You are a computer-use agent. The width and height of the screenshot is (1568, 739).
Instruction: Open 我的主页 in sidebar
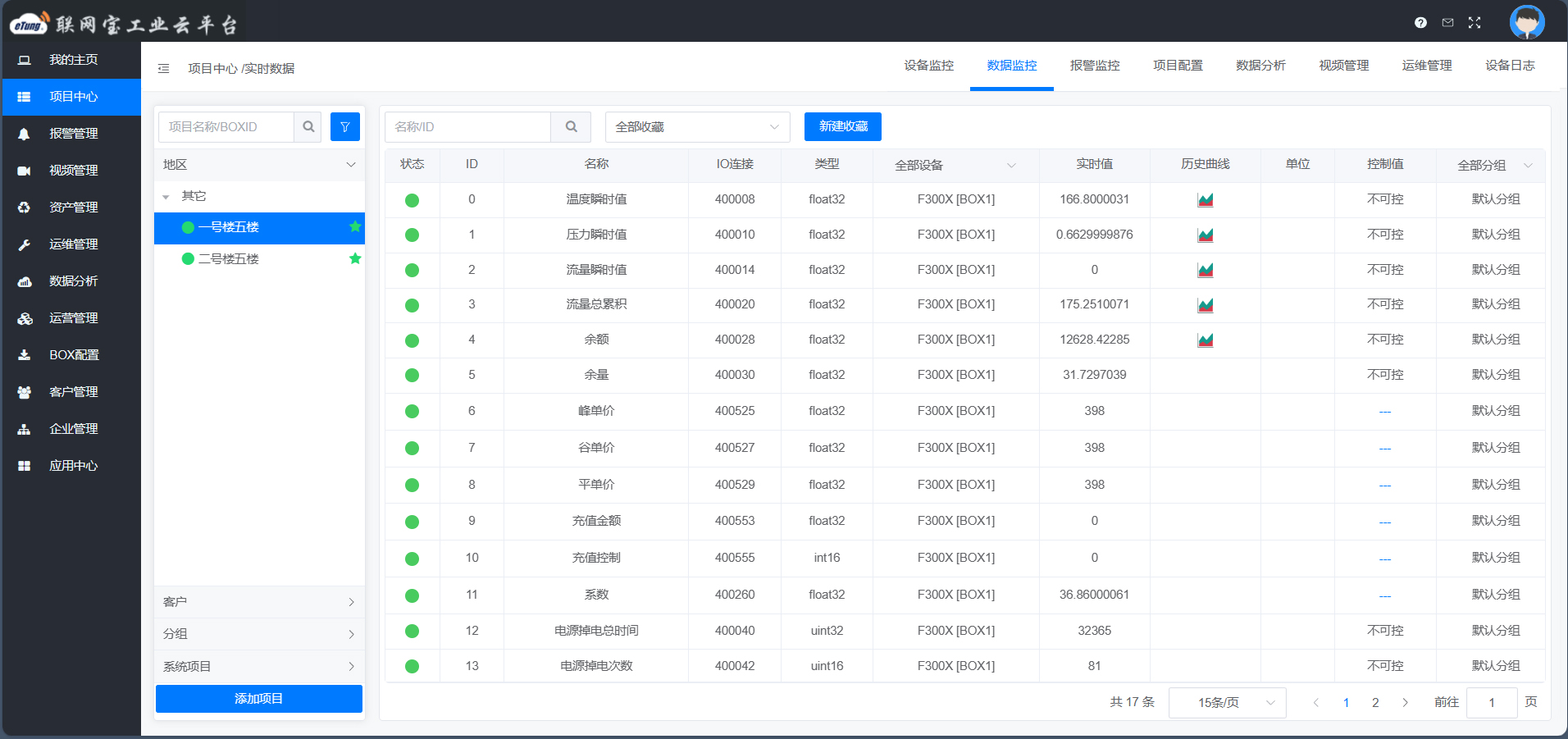click(x=71, y=60)
